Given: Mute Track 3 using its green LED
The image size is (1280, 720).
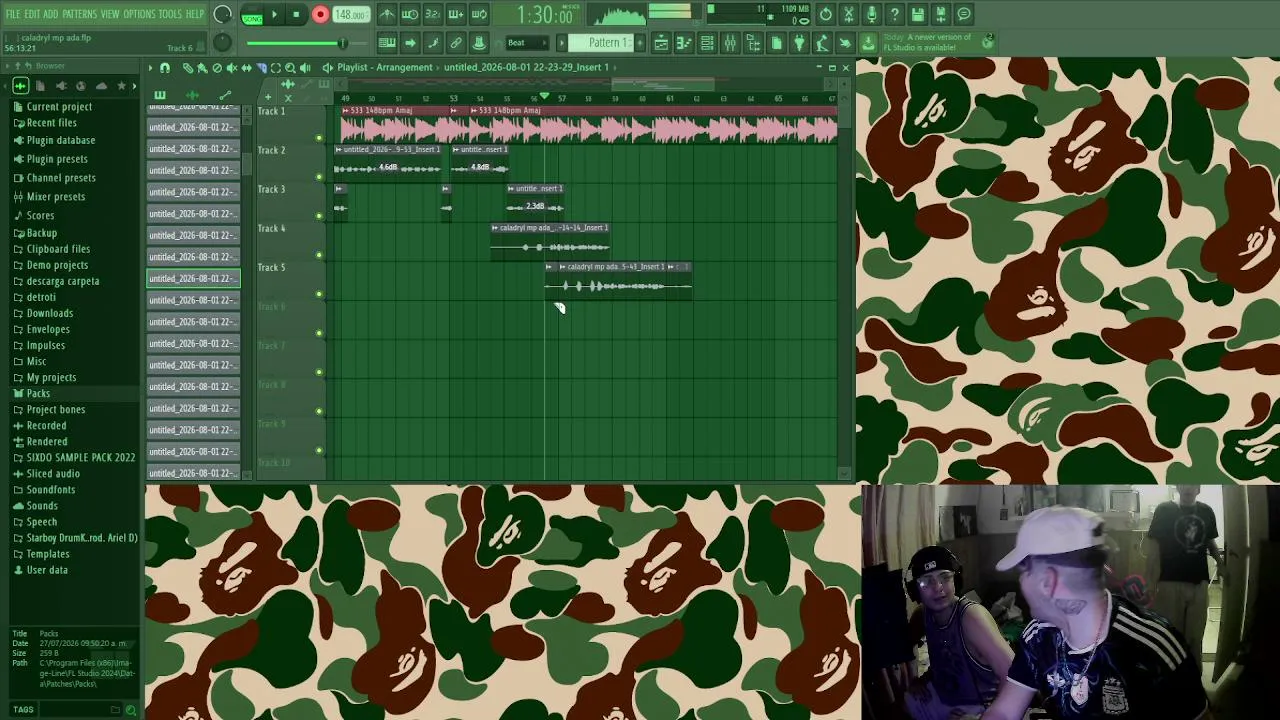Looking at the screenshot, I should [319, 216].
